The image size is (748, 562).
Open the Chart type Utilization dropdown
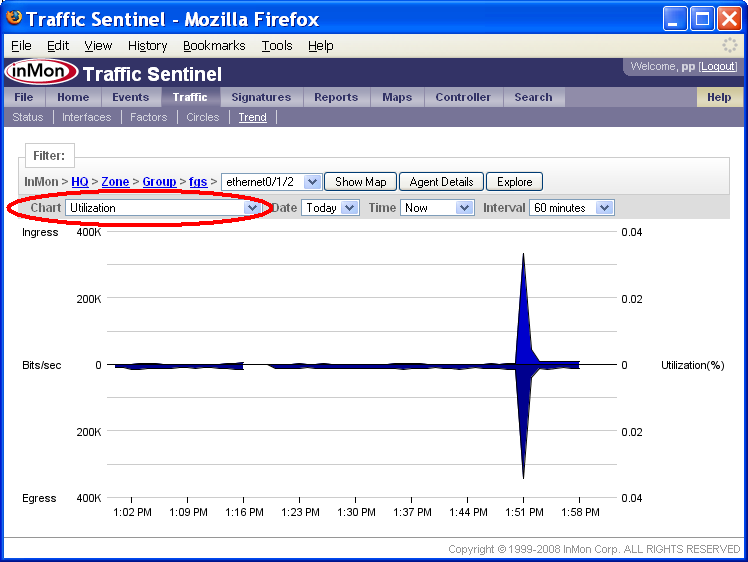pyautogui.click(x=163, y=208)
